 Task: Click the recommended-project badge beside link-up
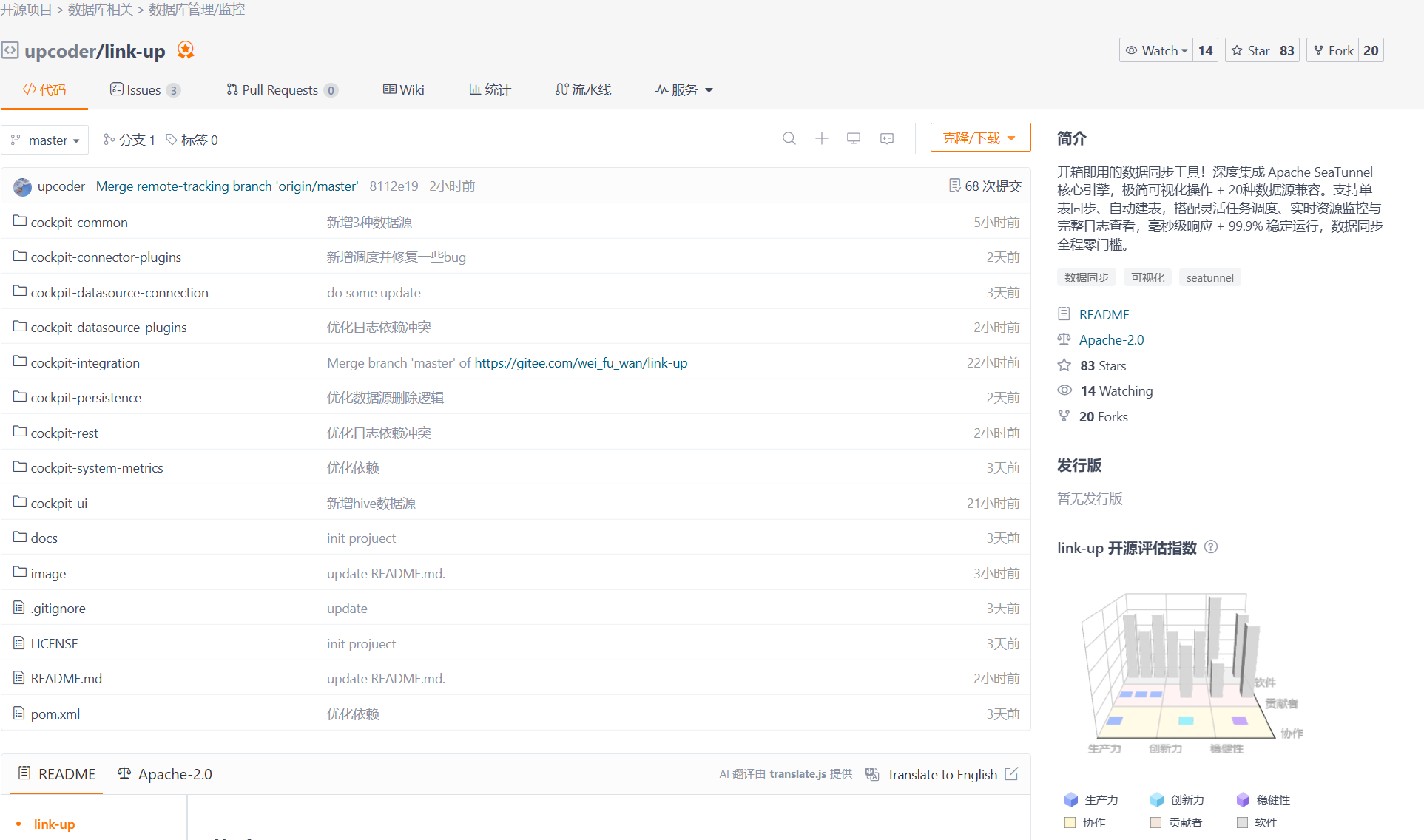(186, 50)
